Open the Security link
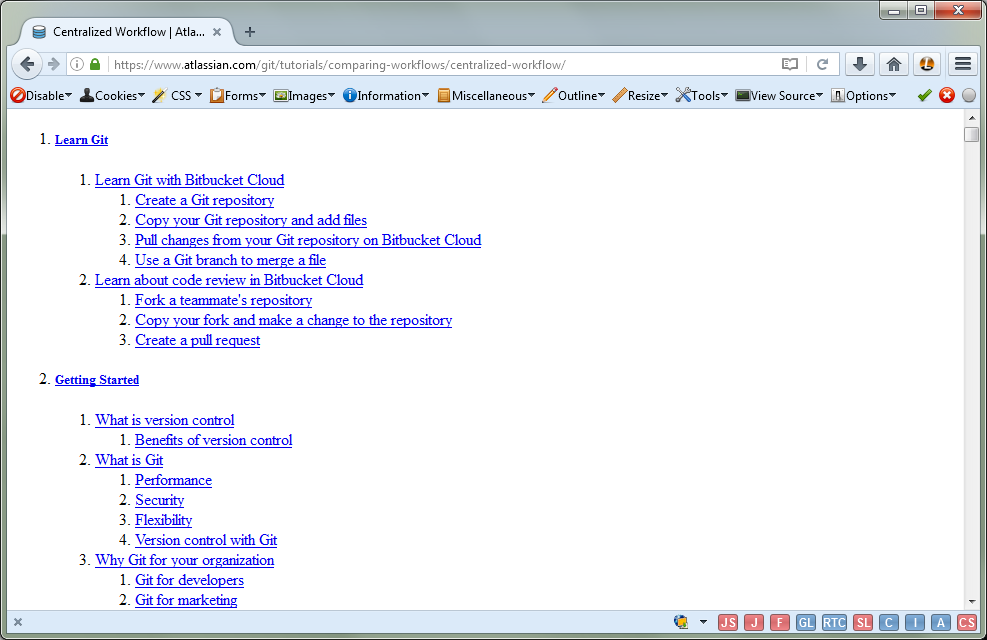 click(x=159, y=500)
